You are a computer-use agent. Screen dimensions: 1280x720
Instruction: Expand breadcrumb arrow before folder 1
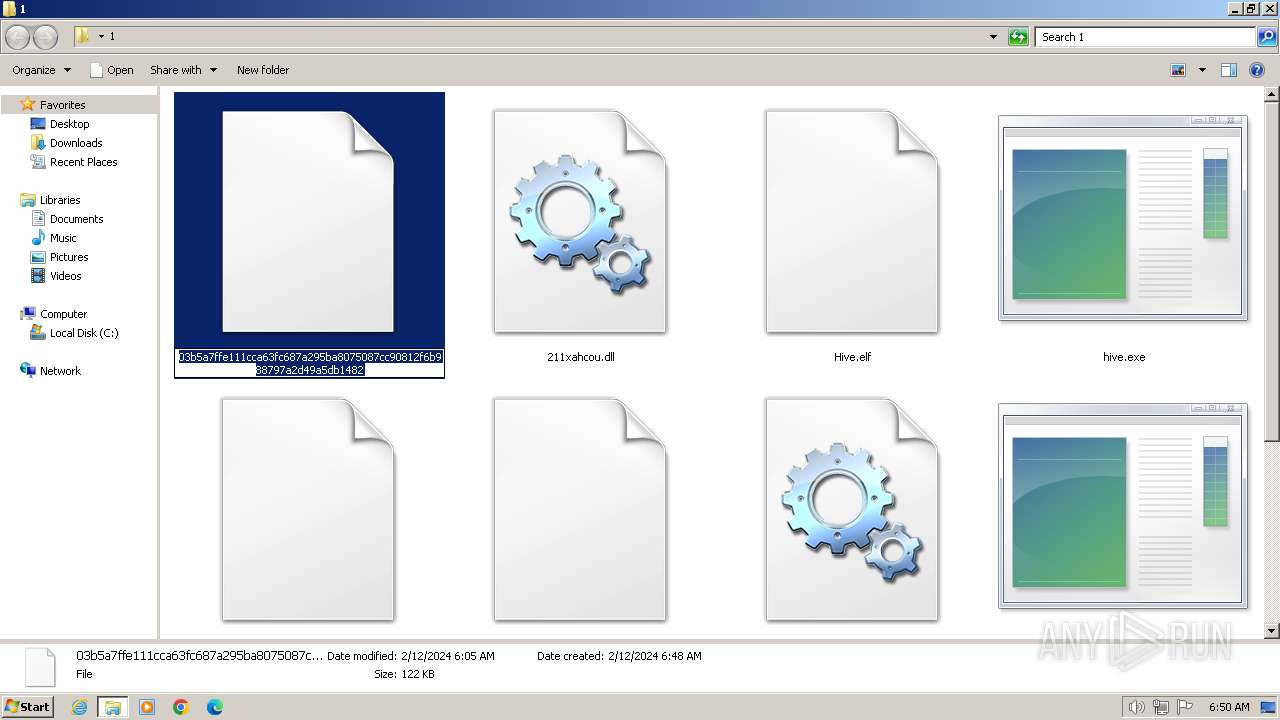[x=101, y=37]
